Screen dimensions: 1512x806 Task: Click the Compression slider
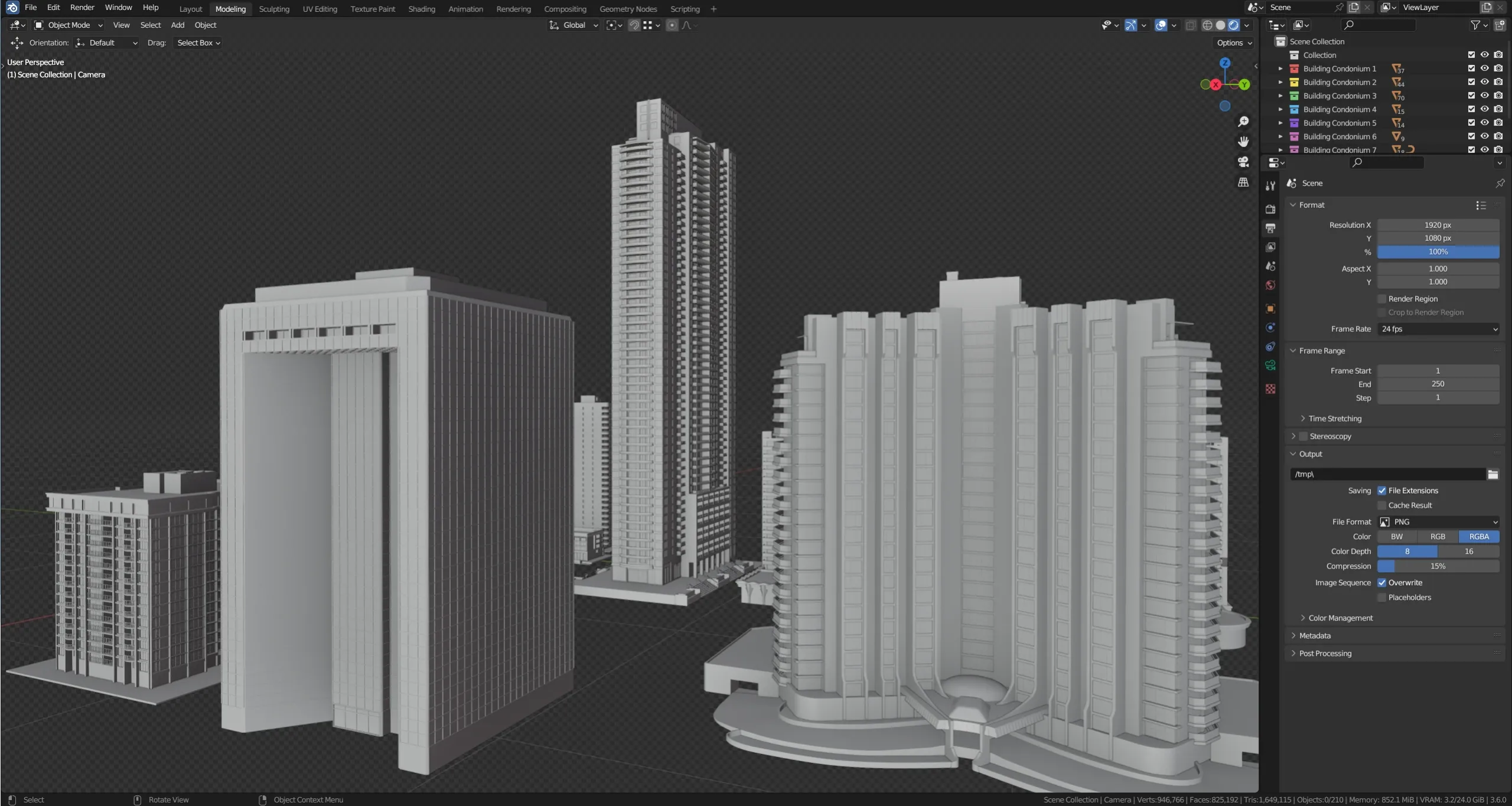(x=1438, y=566)
